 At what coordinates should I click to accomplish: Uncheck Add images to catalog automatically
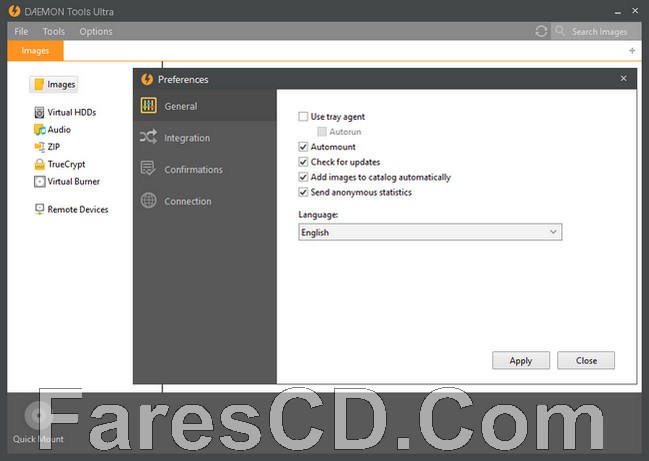(x=303, y=177)
